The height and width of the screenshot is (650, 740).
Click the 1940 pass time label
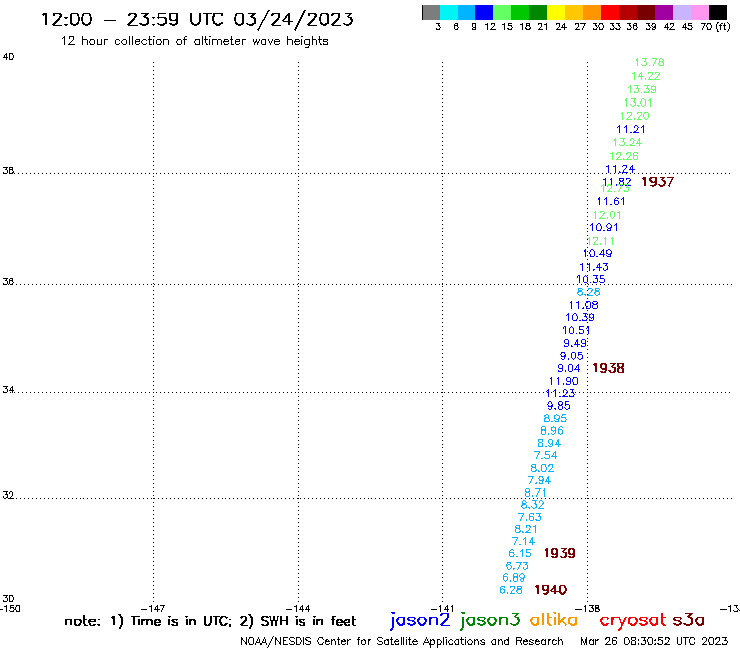click(551, 590)
